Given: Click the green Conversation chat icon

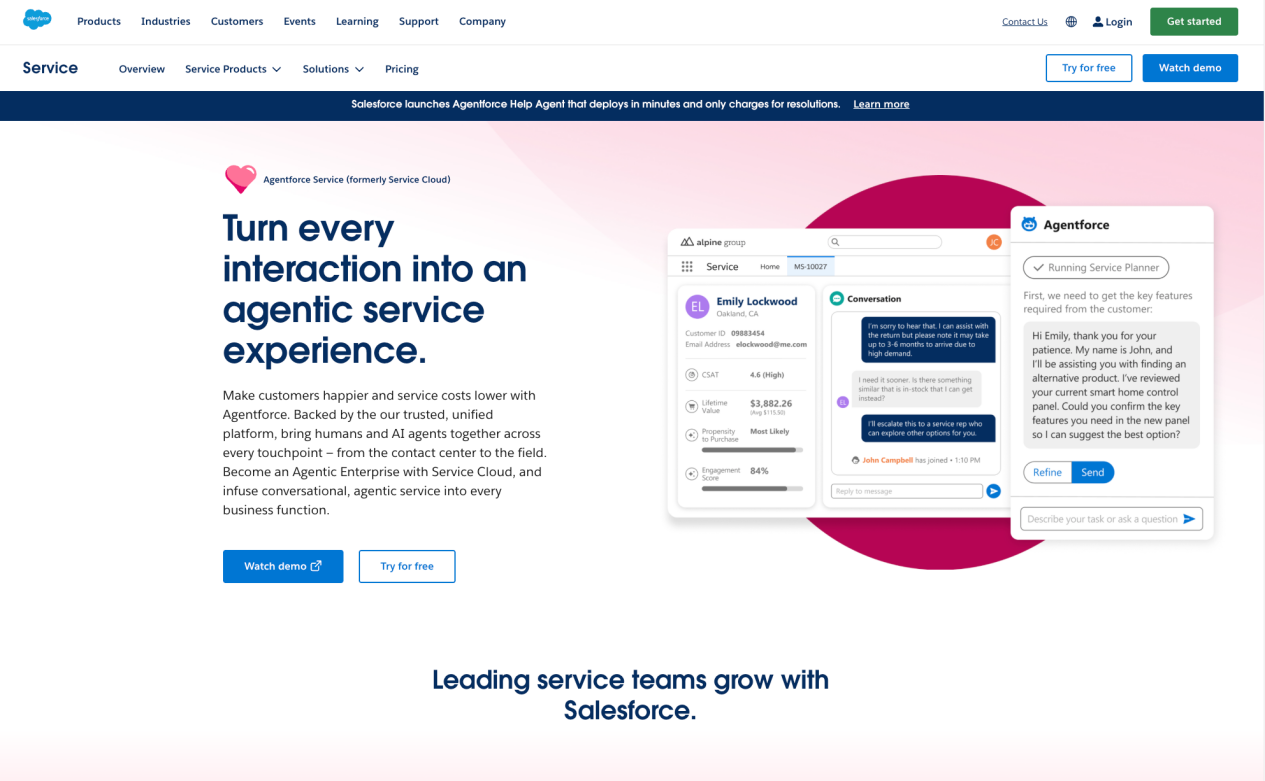Looking at the screenshot, I should point(837,298).
